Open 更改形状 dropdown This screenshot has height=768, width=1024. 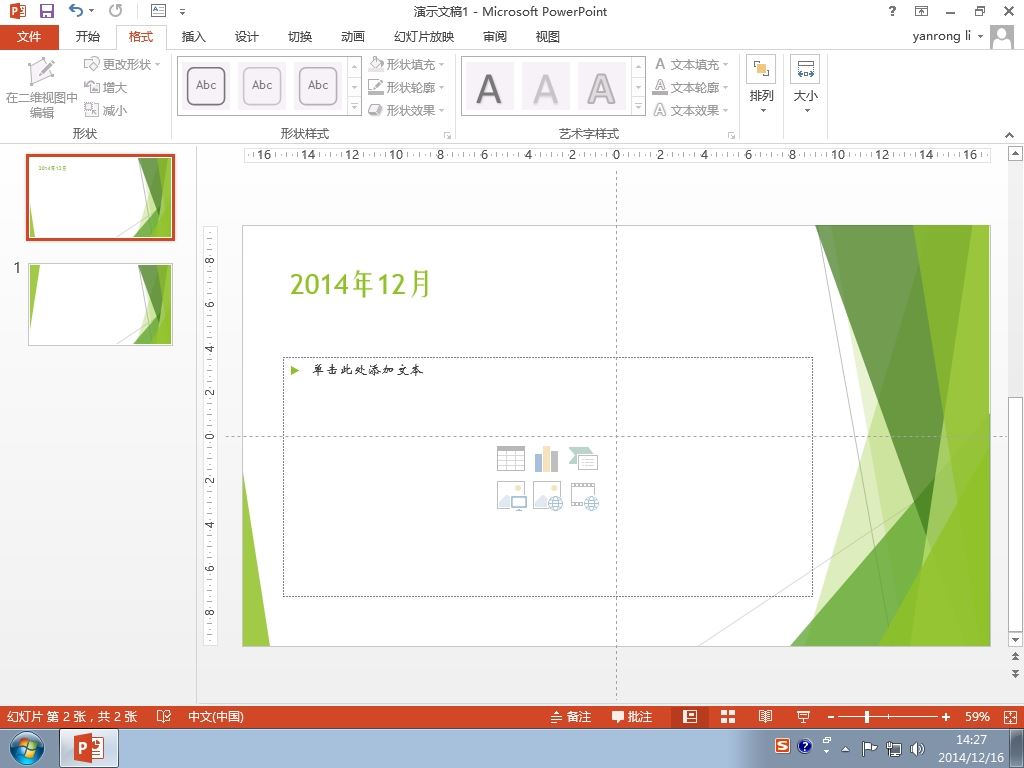tap(122, 64)
